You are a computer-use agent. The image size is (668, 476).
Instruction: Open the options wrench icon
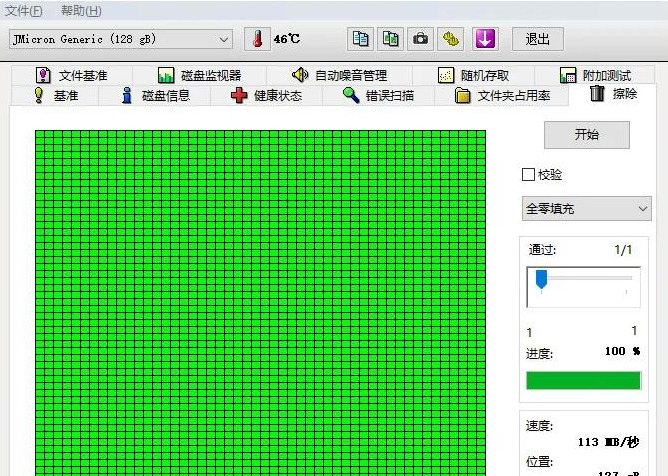[x=451, y=39]
